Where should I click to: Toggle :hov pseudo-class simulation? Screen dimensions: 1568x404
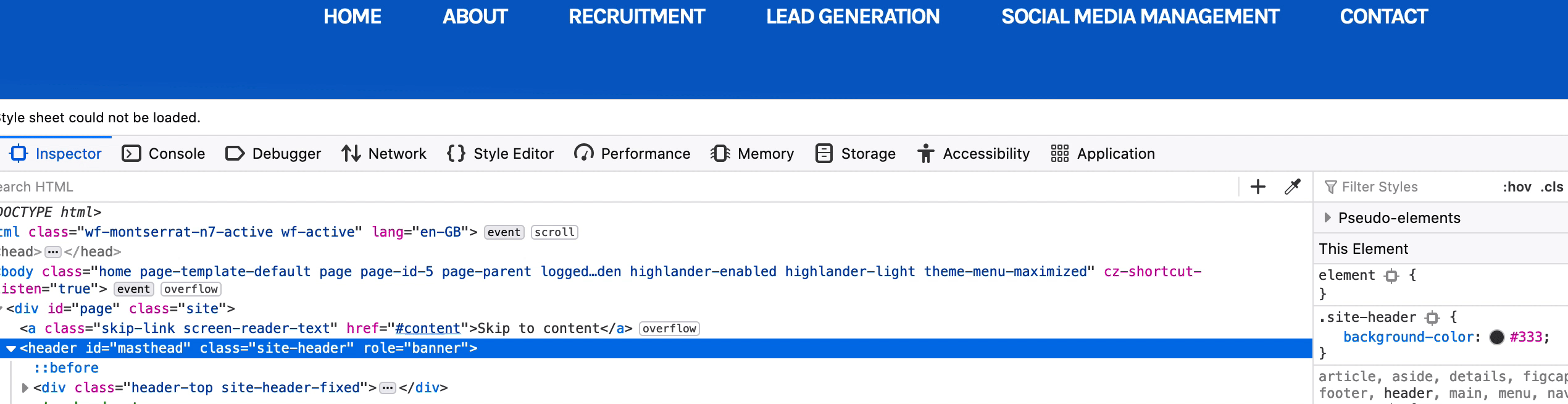coord(1518,187)
